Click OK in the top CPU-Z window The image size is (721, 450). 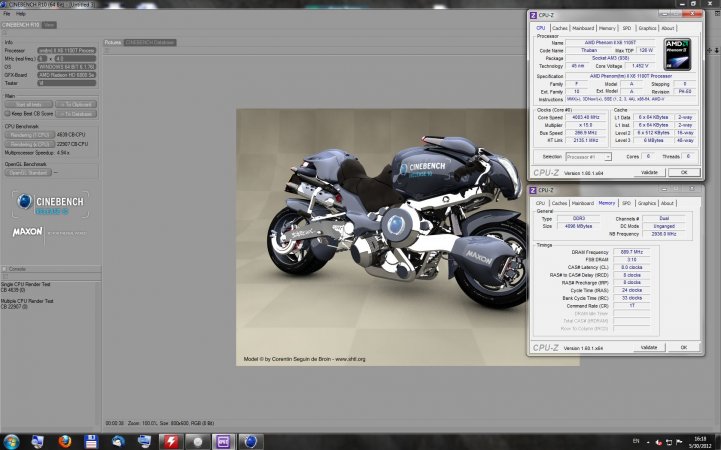(684, 172)
